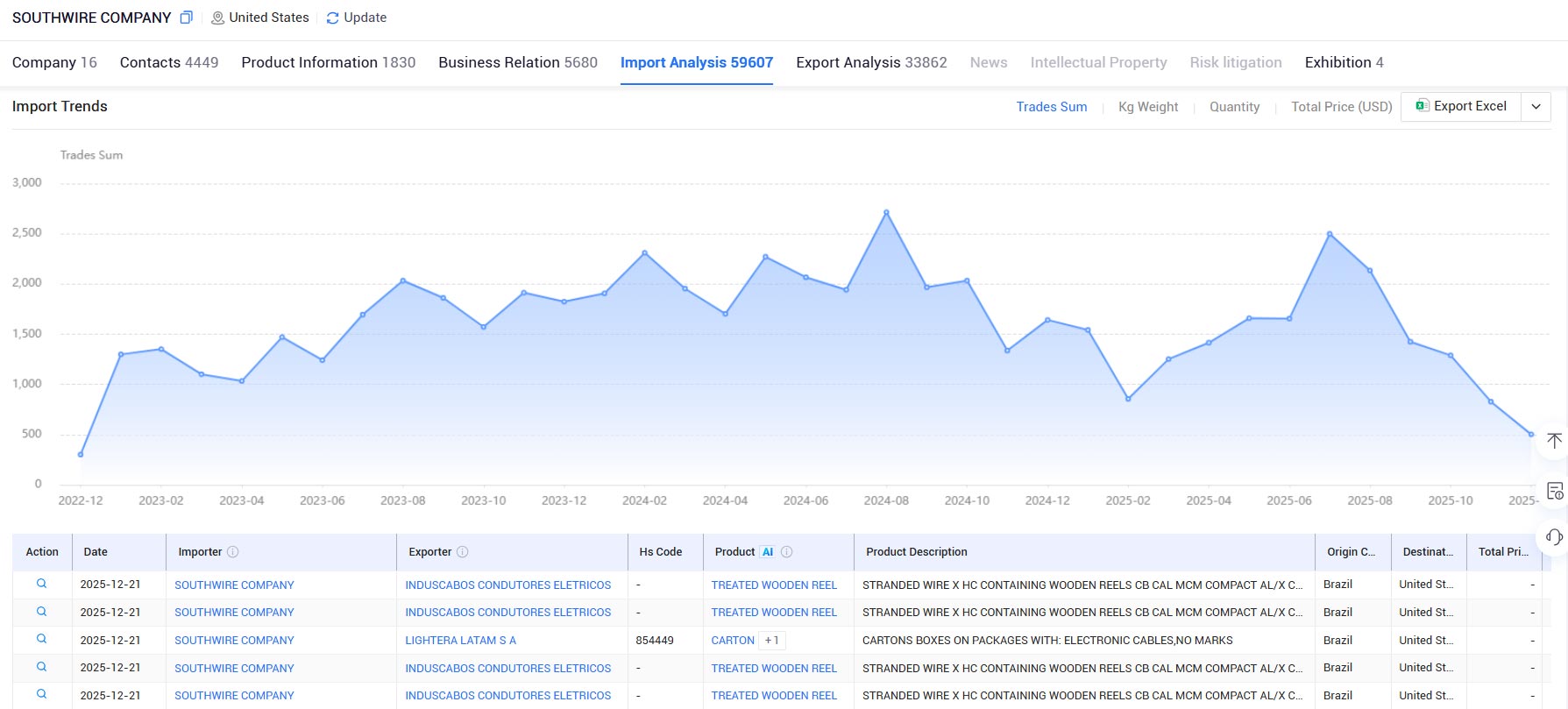Open the Intellectual Property tab
The image size is (1568, 709).
(1098, 62)
